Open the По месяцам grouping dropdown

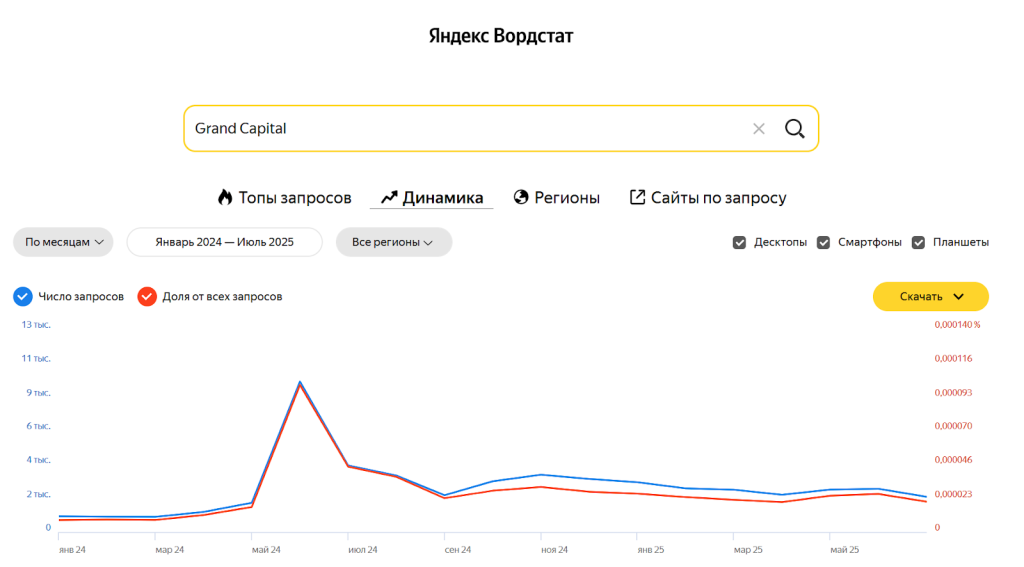pos(63,242)
